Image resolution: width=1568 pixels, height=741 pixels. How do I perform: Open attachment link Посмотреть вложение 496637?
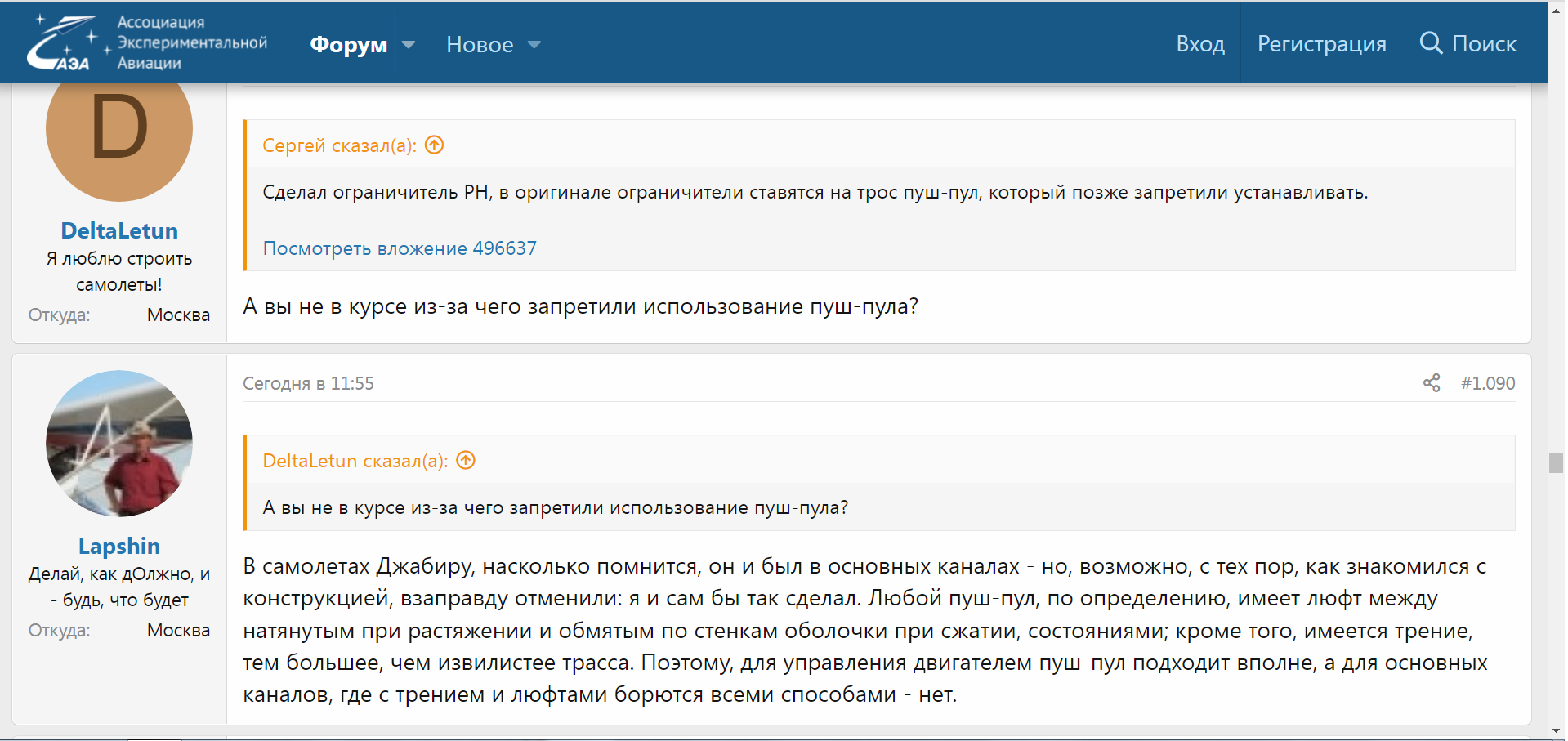pos(400,248)
